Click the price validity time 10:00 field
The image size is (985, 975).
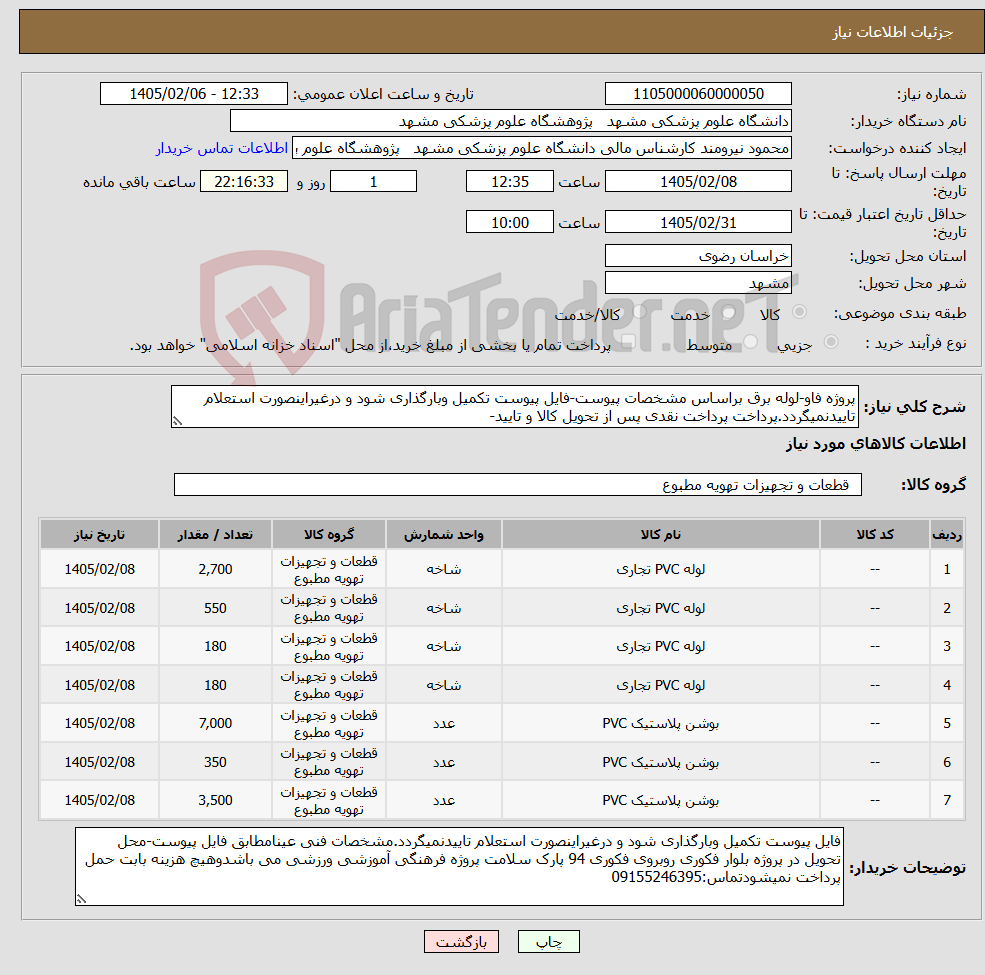(509, 222)
